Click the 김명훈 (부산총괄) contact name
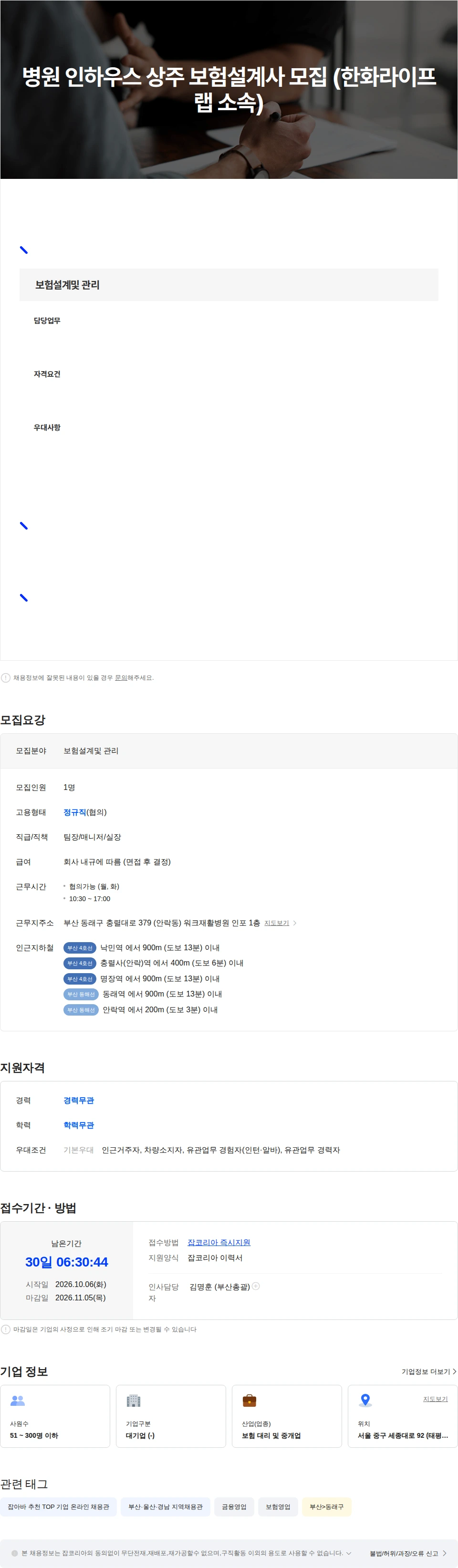Viewport: 458px width, 1568px height. 220,1287
